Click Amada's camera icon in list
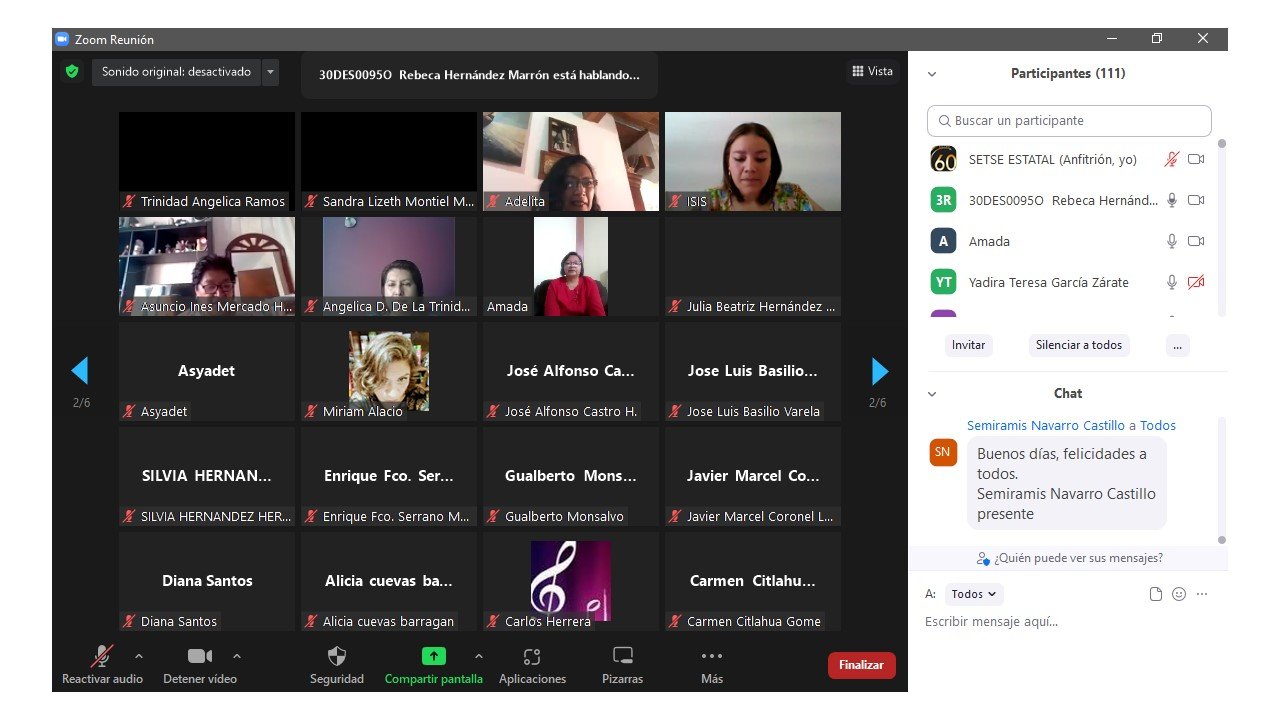This screenshot has height=720, width=1280. click(x=1196, y=241)
